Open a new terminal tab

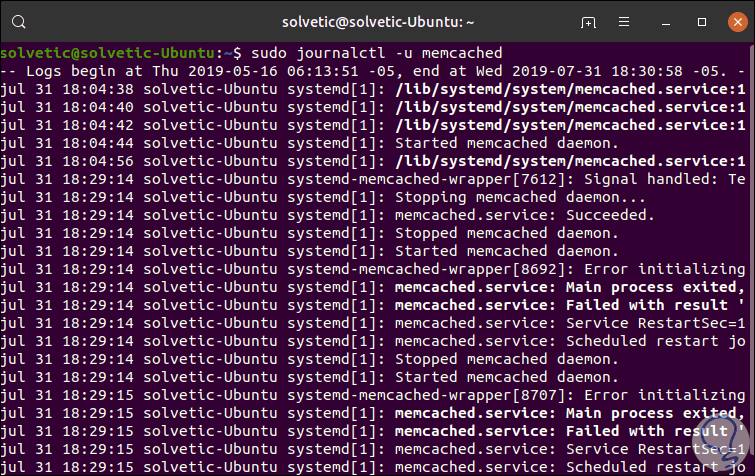[589, 21]
